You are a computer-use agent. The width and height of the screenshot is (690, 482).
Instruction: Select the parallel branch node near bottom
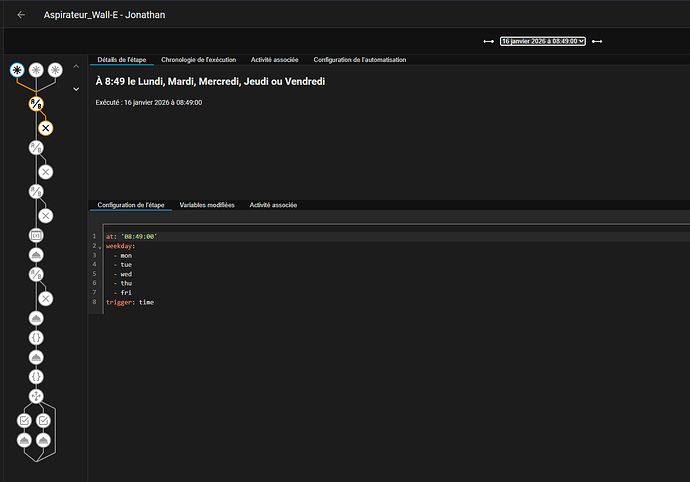click(x=36, y=396)
